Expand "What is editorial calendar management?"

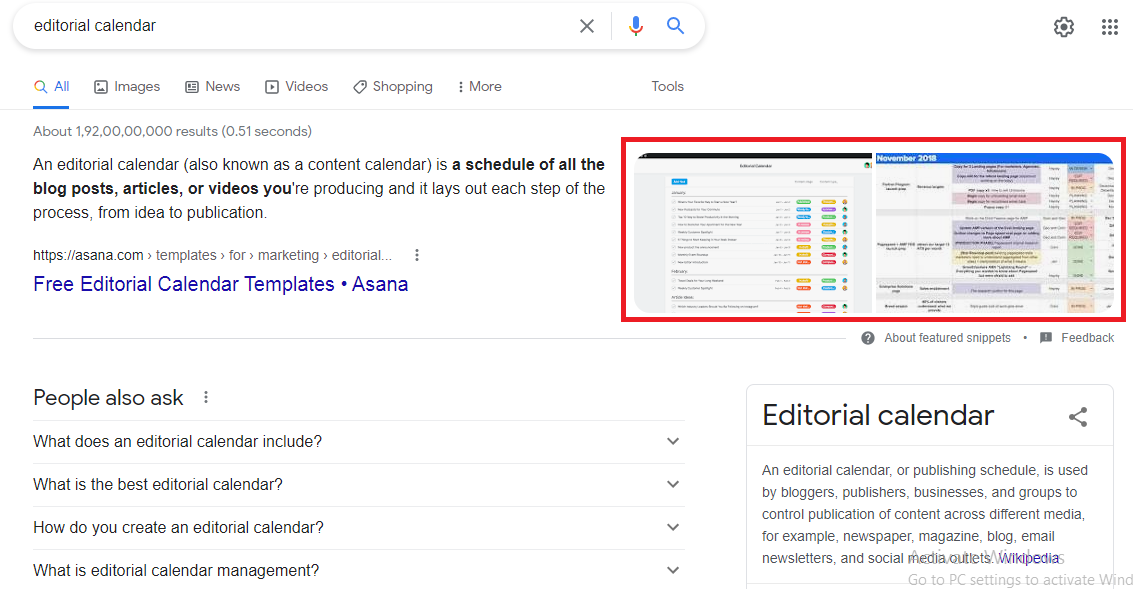358,570
